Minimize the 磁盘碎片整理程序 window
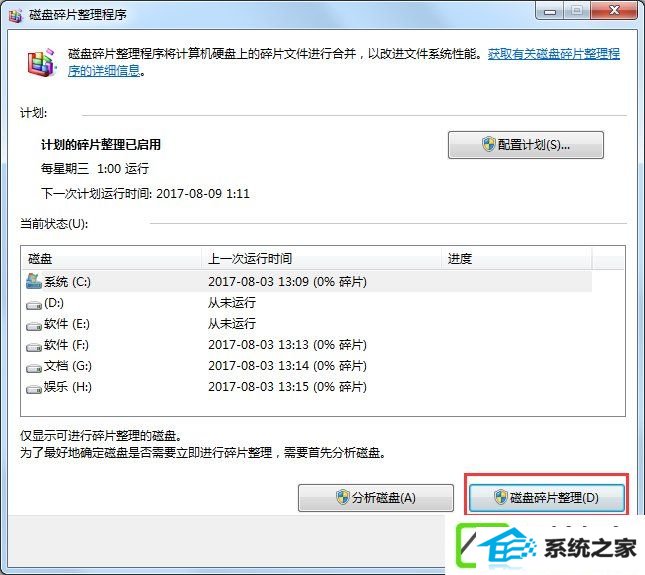This screenshot has height=575, width=645. [550, 11]
